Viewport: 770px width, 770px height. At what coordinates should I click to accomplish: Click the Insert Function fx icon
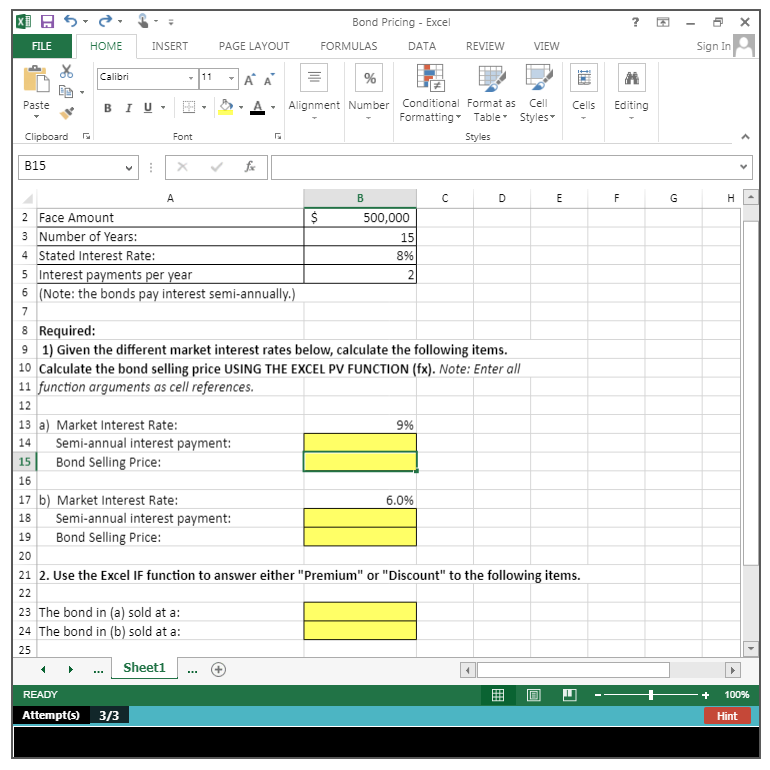(249, 167)
